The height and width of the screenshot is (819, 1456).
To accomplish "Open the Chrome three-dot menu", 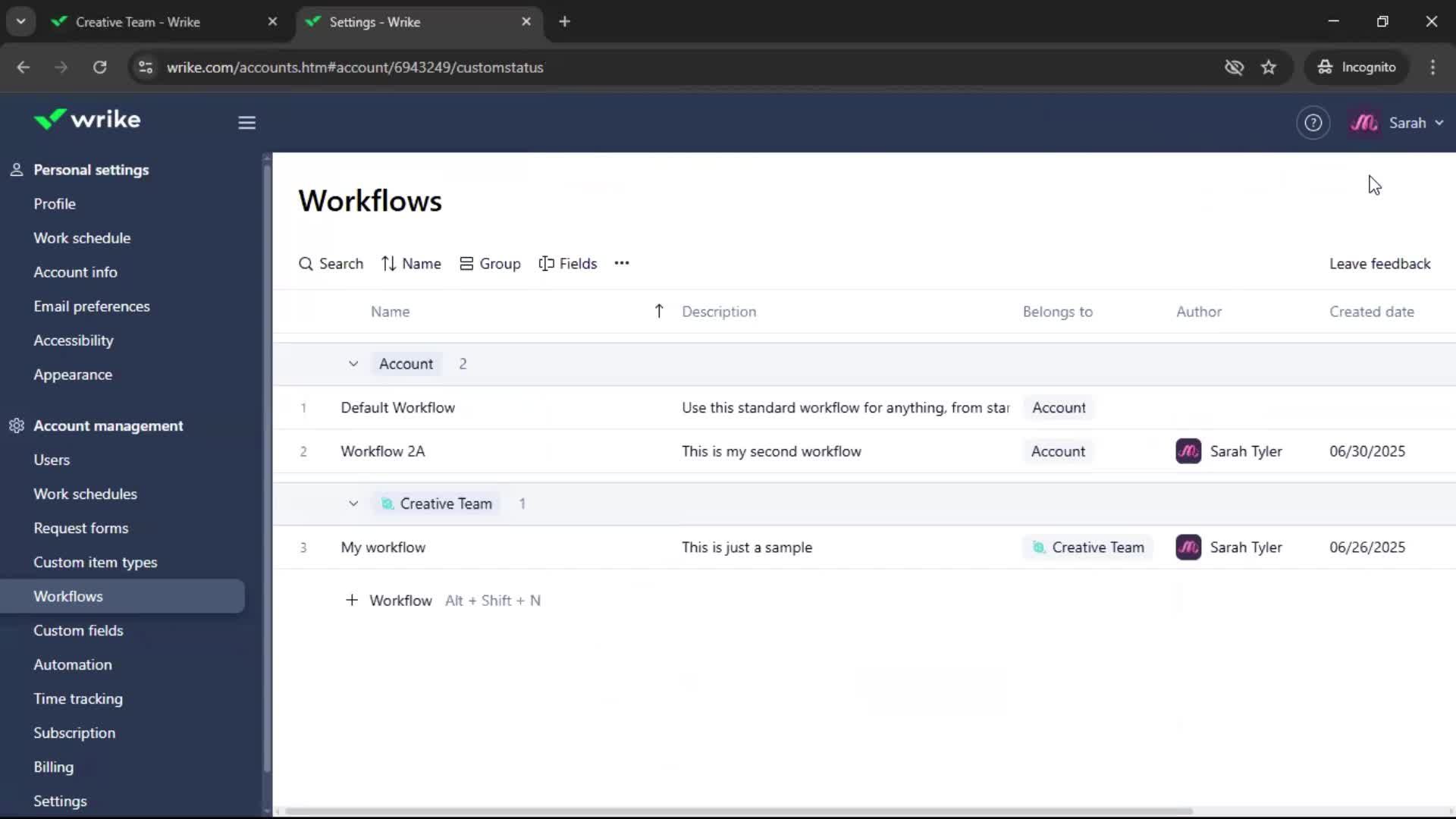I will coord(1432,67).
